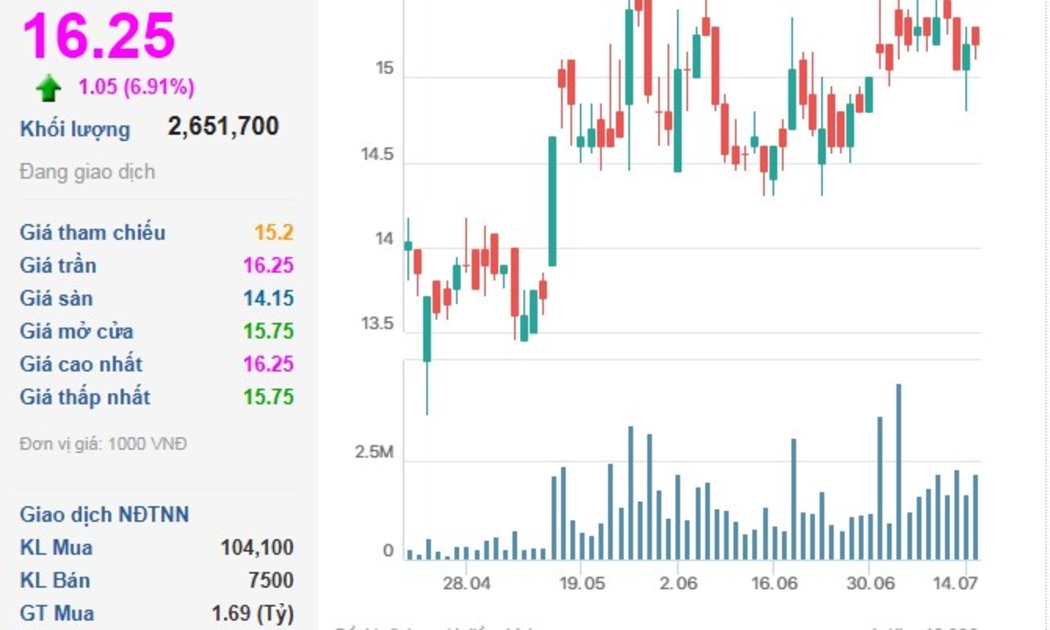1050x630 pixels.
Task: Select the Giá tham chiếu row label
Action: point(93,233)
